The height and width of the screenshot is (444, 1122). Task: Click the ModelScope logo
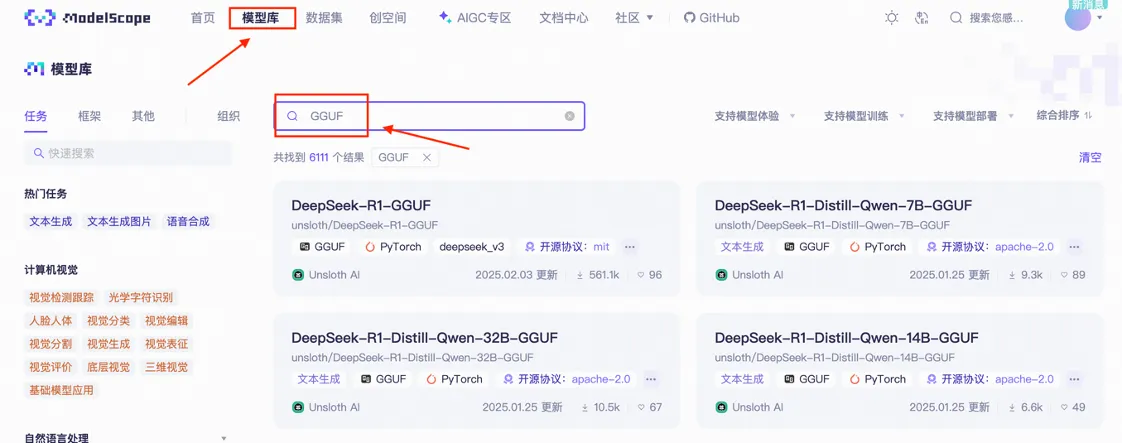tap(87, 18)
